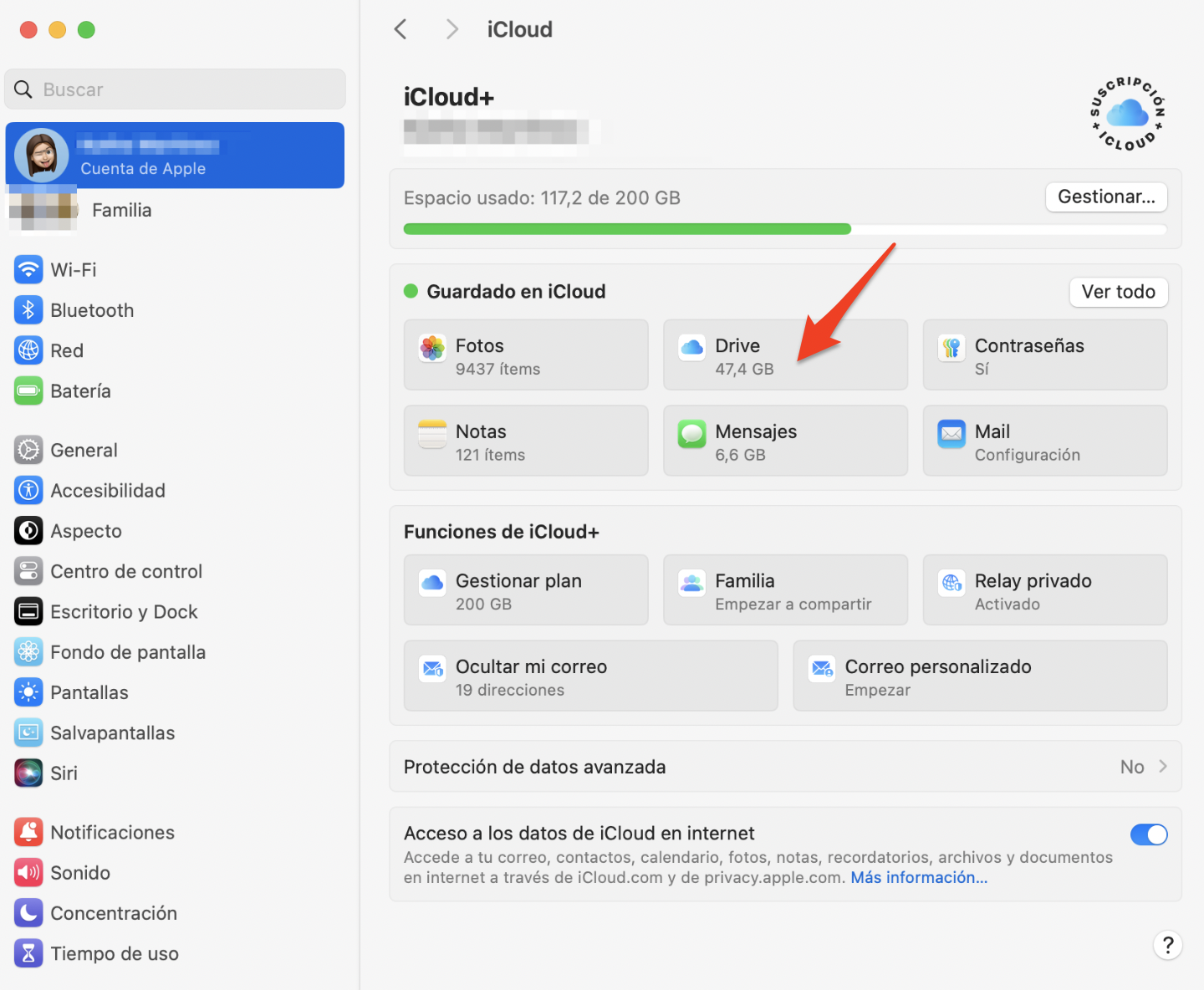Click the Familia people icon in the Funciones de iCloud+ tile
Image resolution: width=1204 pixels, height=990 pixels.
pyautogui.click(x=692, y=583)
